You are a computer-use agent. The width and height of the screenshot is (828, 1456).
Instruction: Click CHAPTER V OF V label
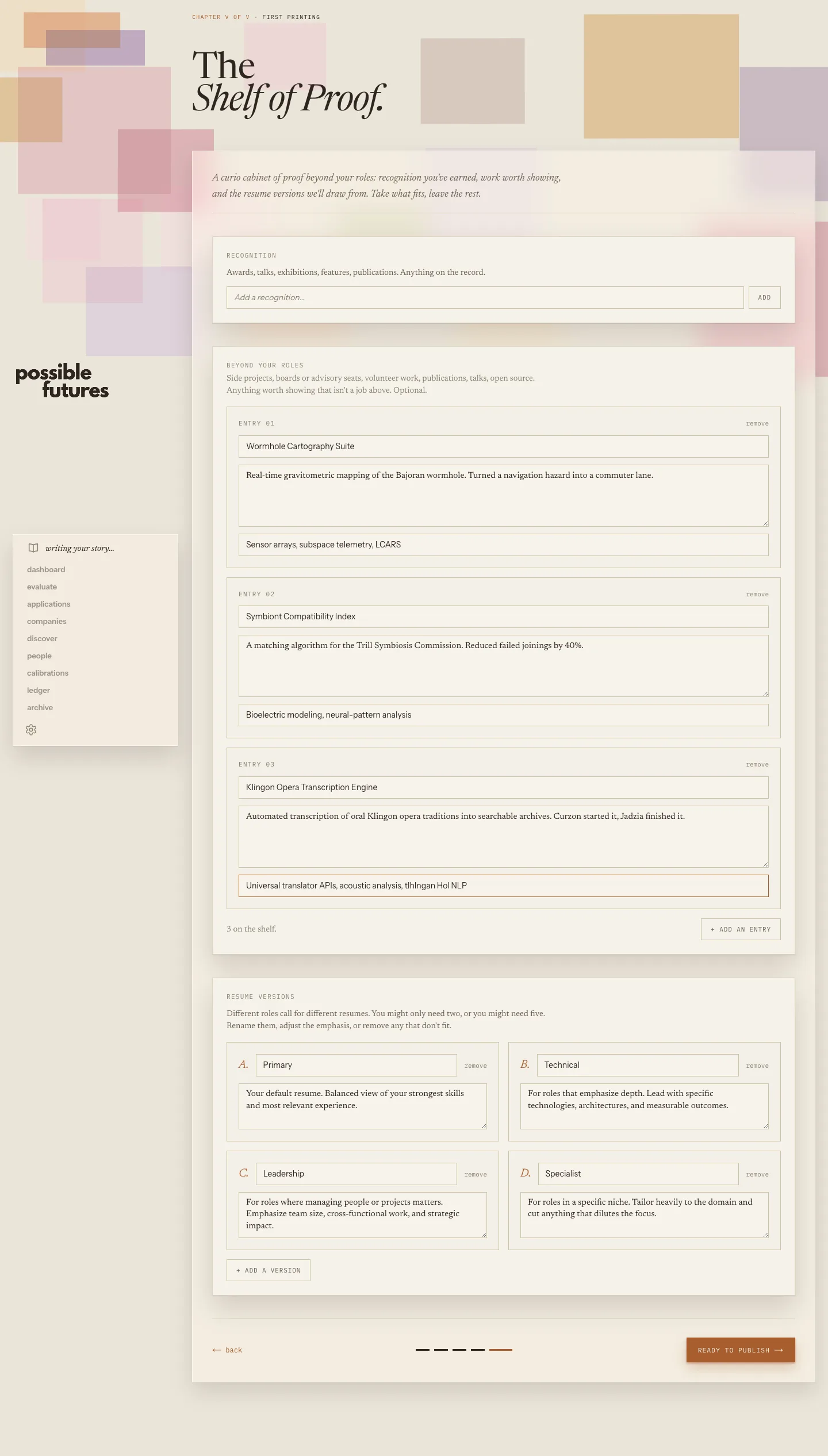coord(221,17)
